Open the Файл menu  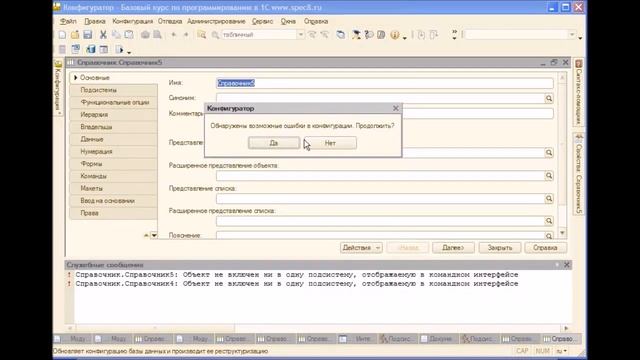pos(68,21)
